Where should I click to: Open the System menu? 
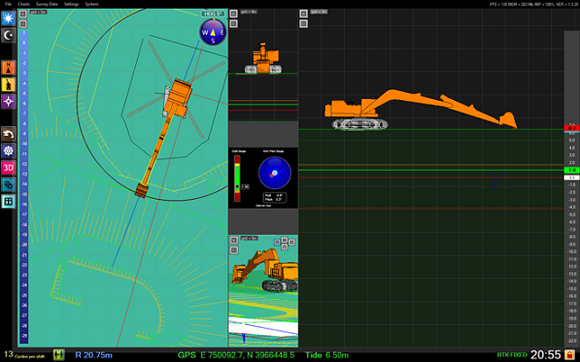(x=91, y=4)
